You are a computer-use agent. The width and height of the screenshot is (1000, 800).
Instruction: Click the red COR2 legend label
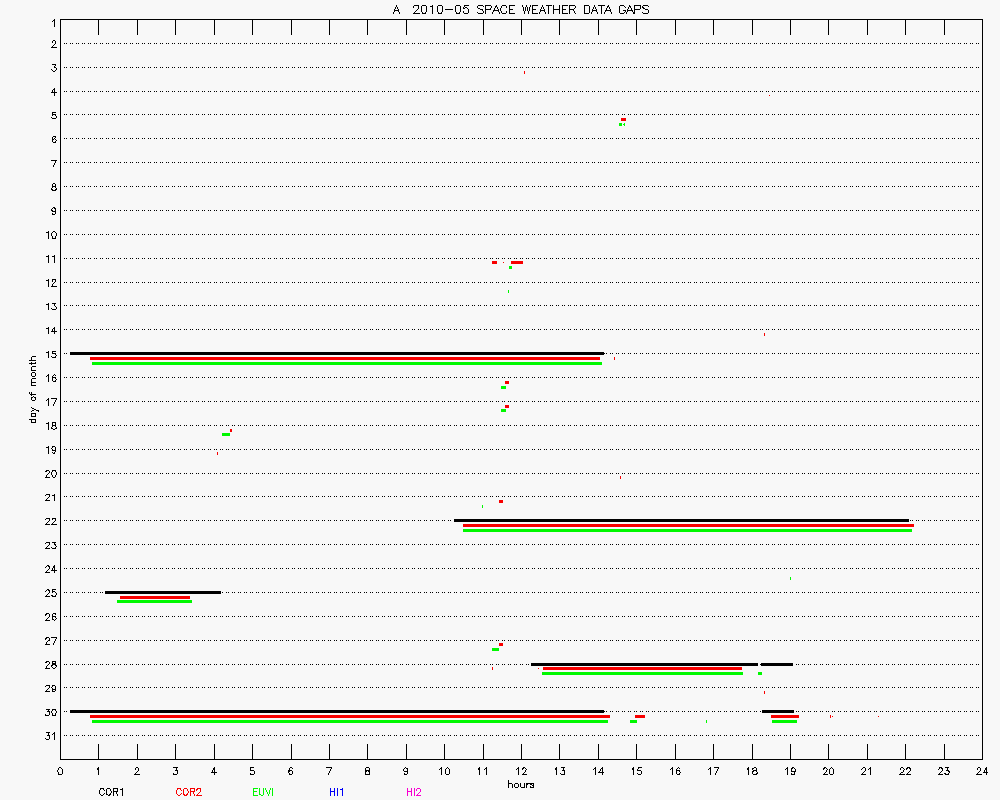pos(188,792)
